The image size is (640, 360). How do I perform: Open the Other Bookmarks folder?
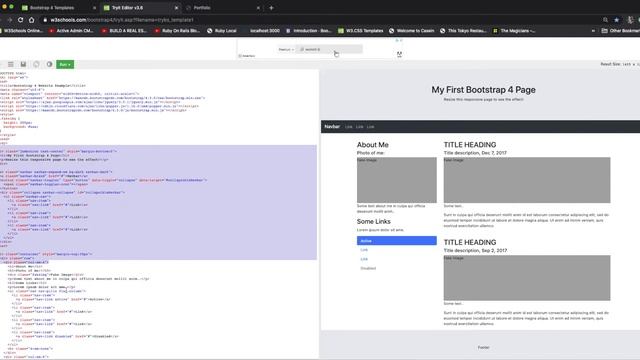click(621, 31)
